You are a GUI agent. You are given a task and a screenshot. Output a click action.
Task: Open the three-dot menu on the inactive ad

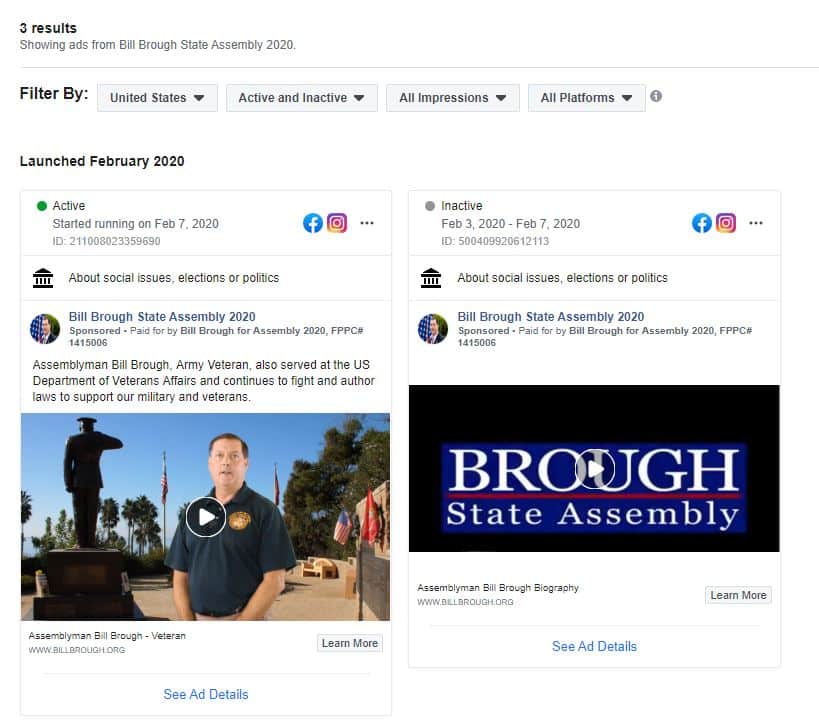(756, 223)
